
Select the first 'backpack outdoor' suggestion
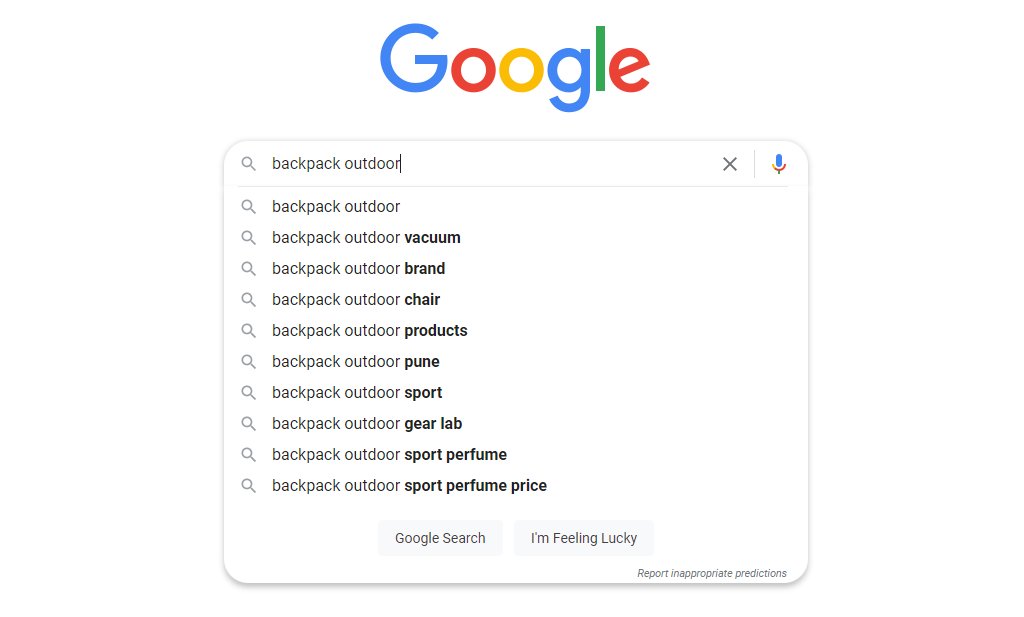(x=336, y=207)
